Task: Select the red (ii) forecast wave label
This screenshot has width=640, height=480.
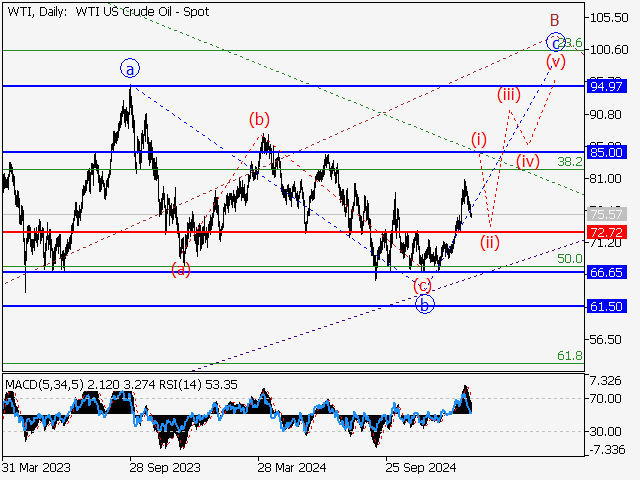Action: click(x=489, y=241)
